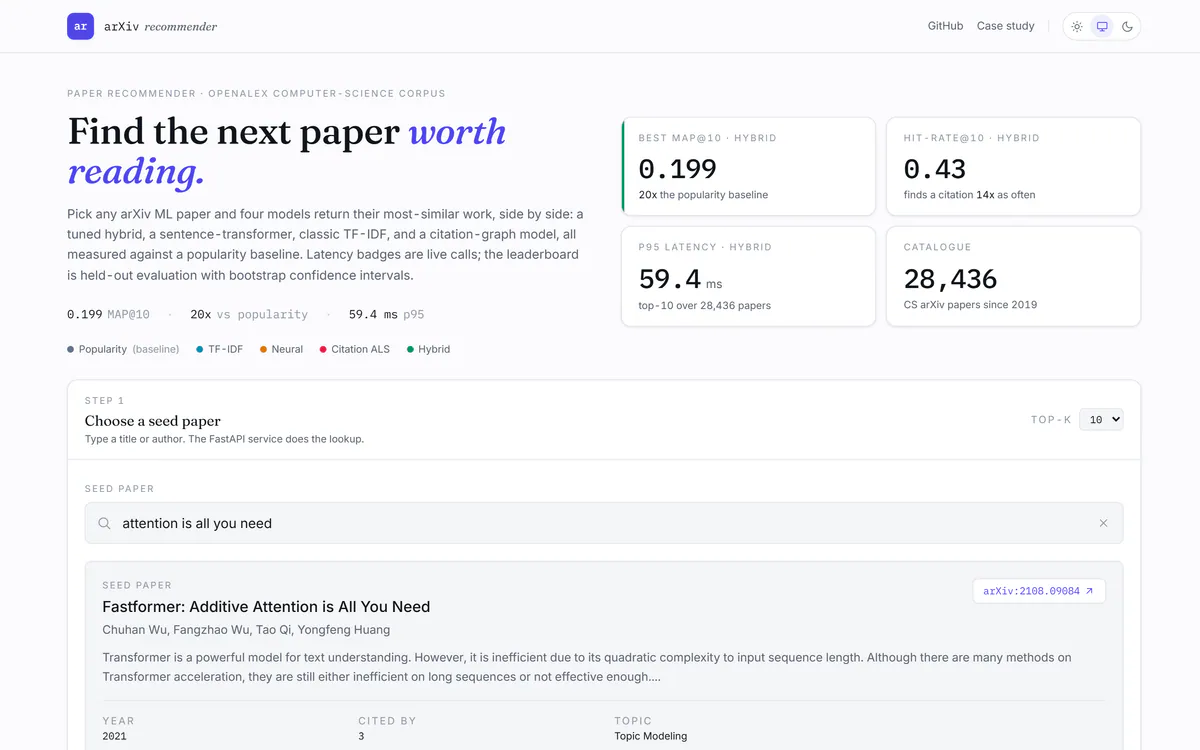This screenshot has width=1200, height=750.
Task: Open arXiv:2108.09084 external link
Action: pos(1039,591)
